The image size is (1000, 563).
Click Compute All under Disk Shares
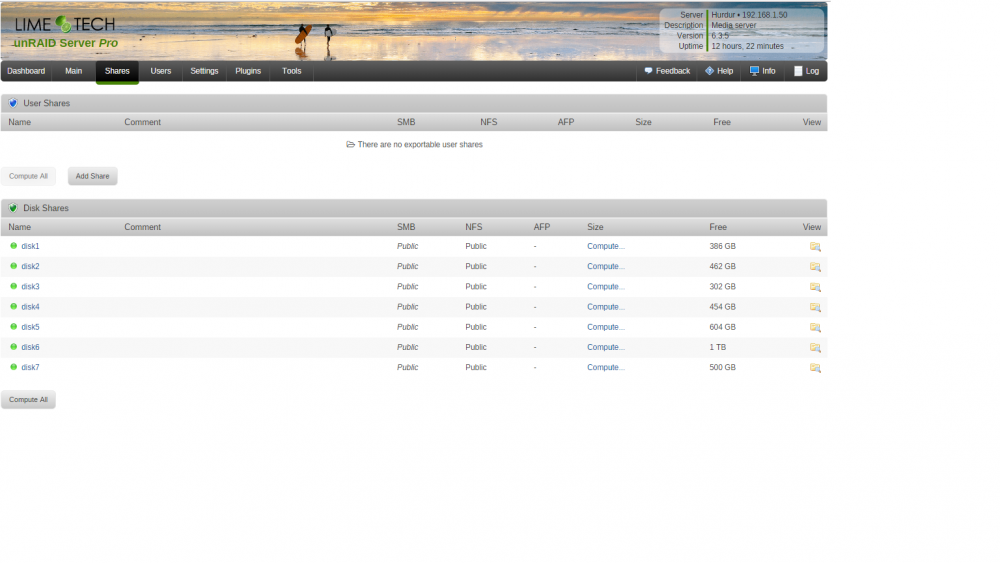pyautogui.click(x=28, y=400)
